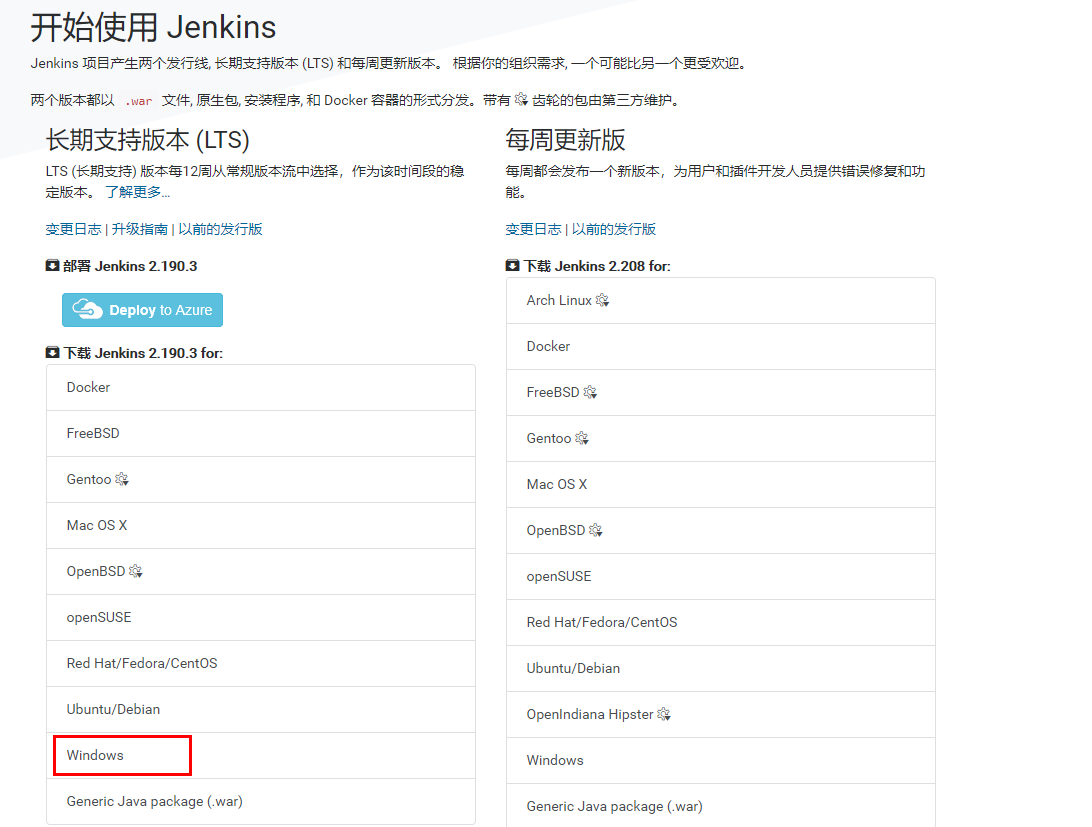Select Arch Linux in the weekly list

click(x=721, y=300)
